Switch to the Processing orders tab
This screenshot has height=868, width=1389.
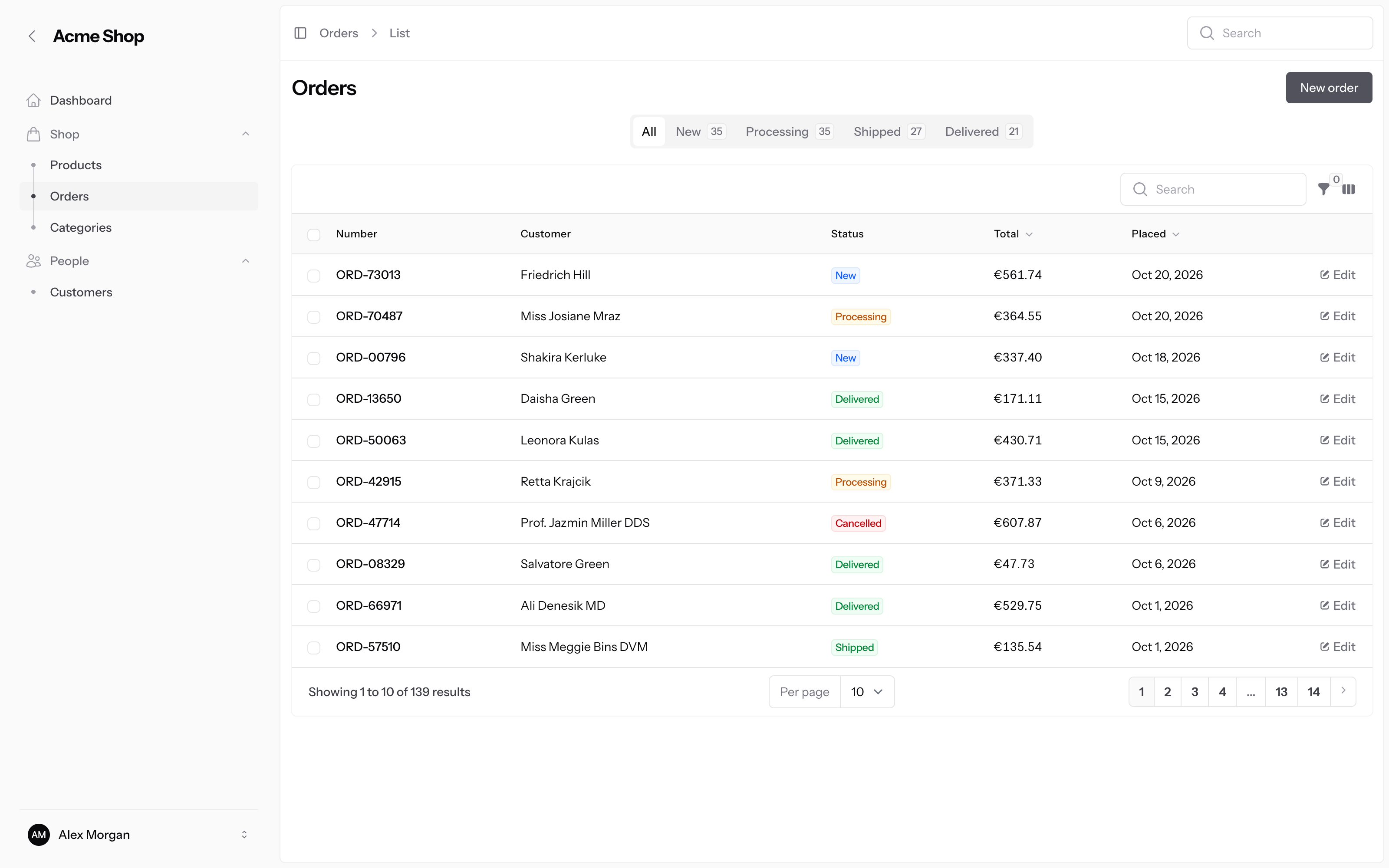coord(789,132)
